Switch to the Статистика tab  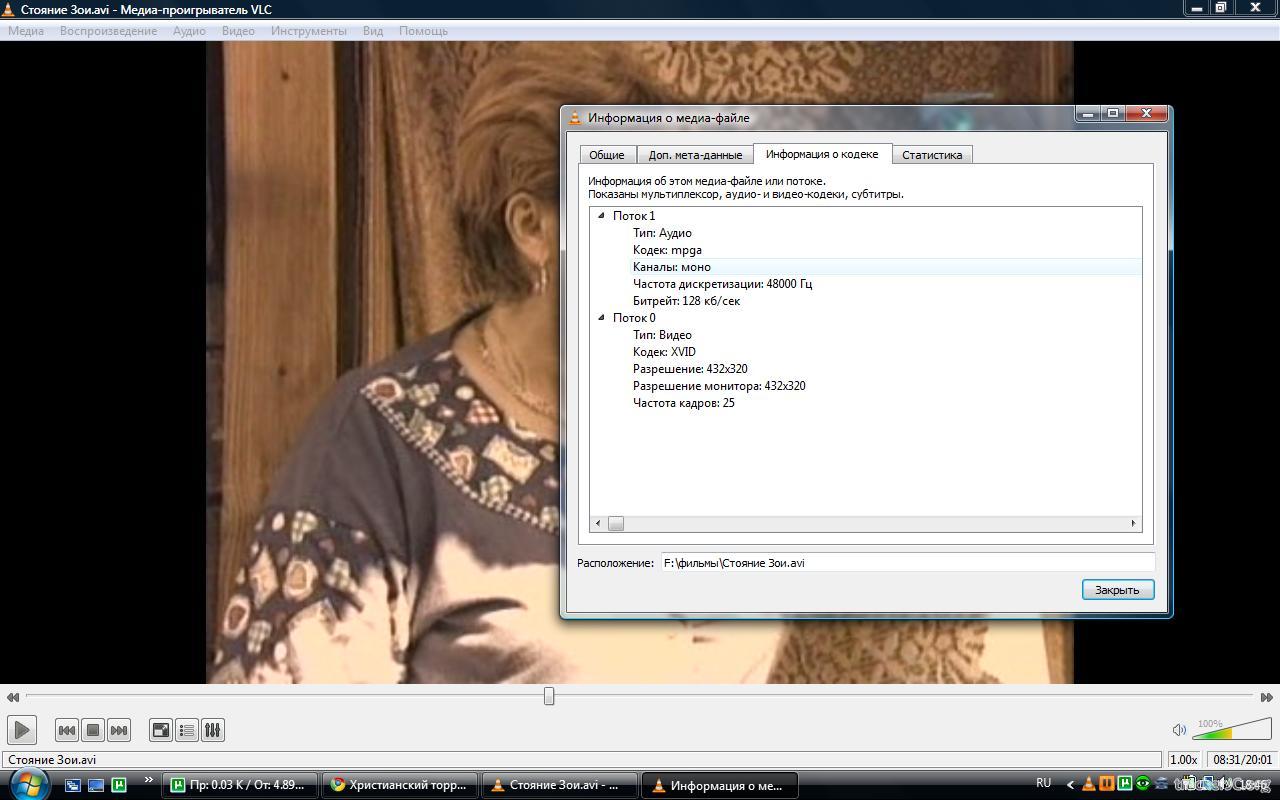(x=931, y=155)
